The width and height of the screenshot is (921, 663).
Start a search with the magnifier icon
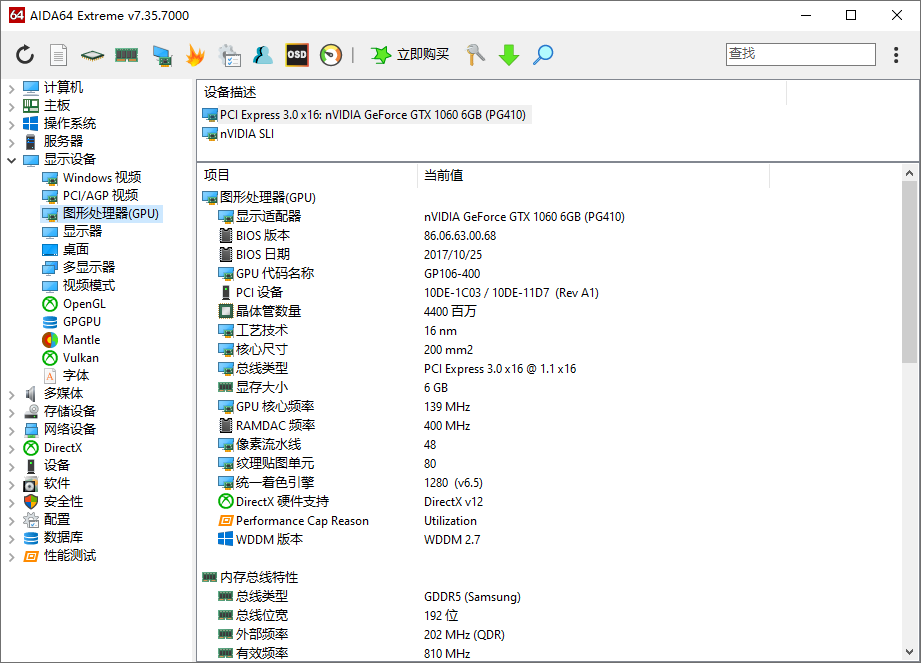point(542,55)
